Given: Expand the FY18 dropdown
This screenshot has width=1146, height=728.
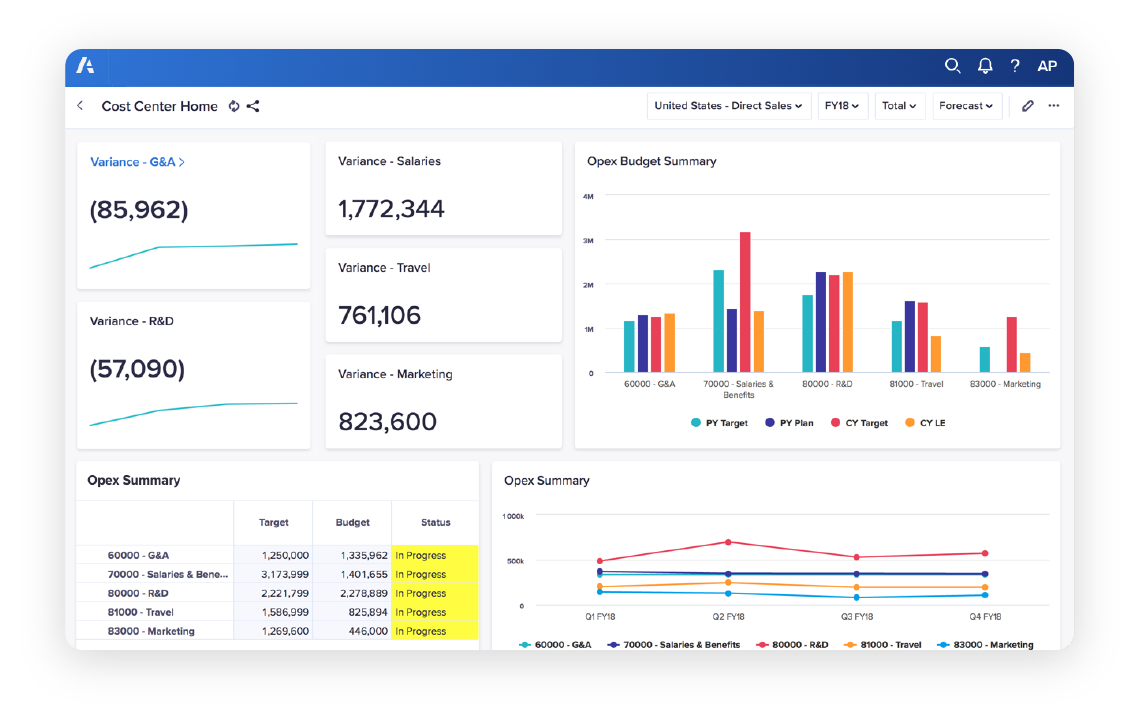Looking at the screenshot, I should [843, 105].
